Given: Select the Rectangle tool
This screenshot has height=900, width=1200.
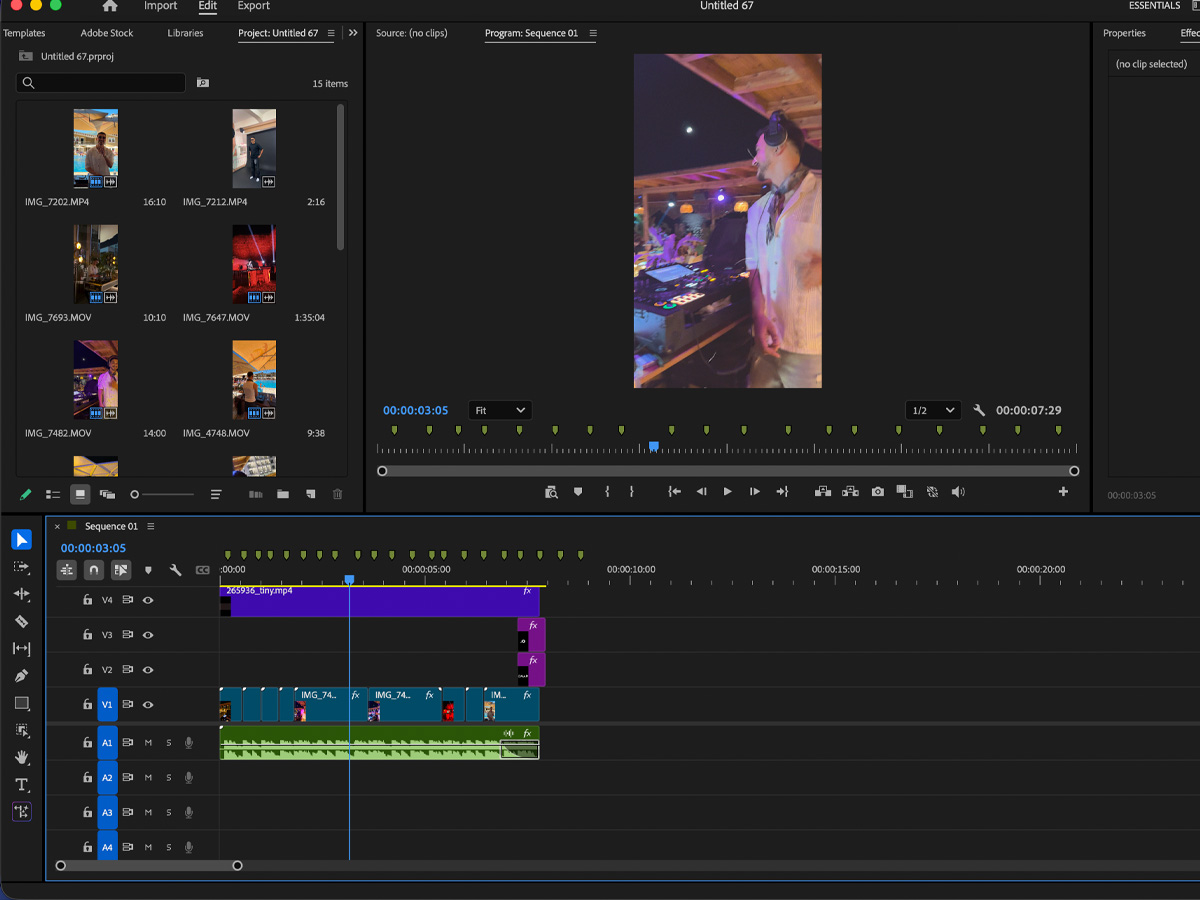Looking at the screenshot, I should tap(21, 703).
